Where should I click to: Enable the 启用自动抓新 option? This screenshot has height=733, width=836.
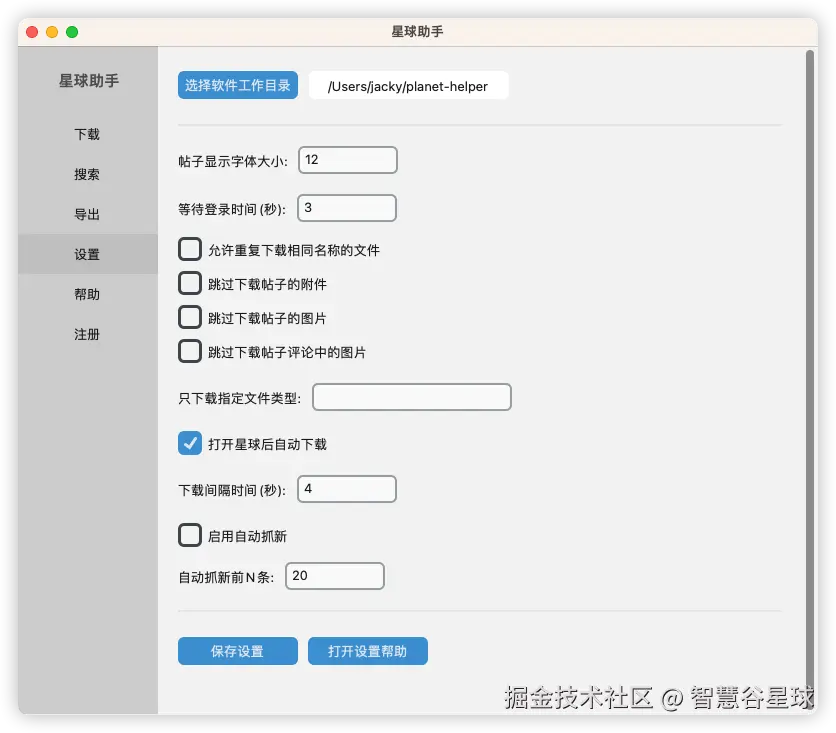pos(190,535)
